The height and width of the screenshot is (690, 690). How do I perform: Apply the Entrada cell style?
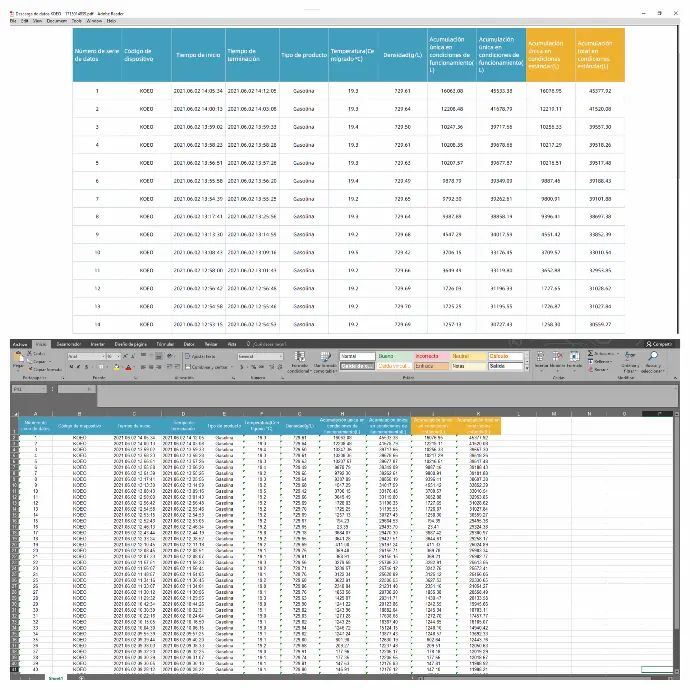431,366
